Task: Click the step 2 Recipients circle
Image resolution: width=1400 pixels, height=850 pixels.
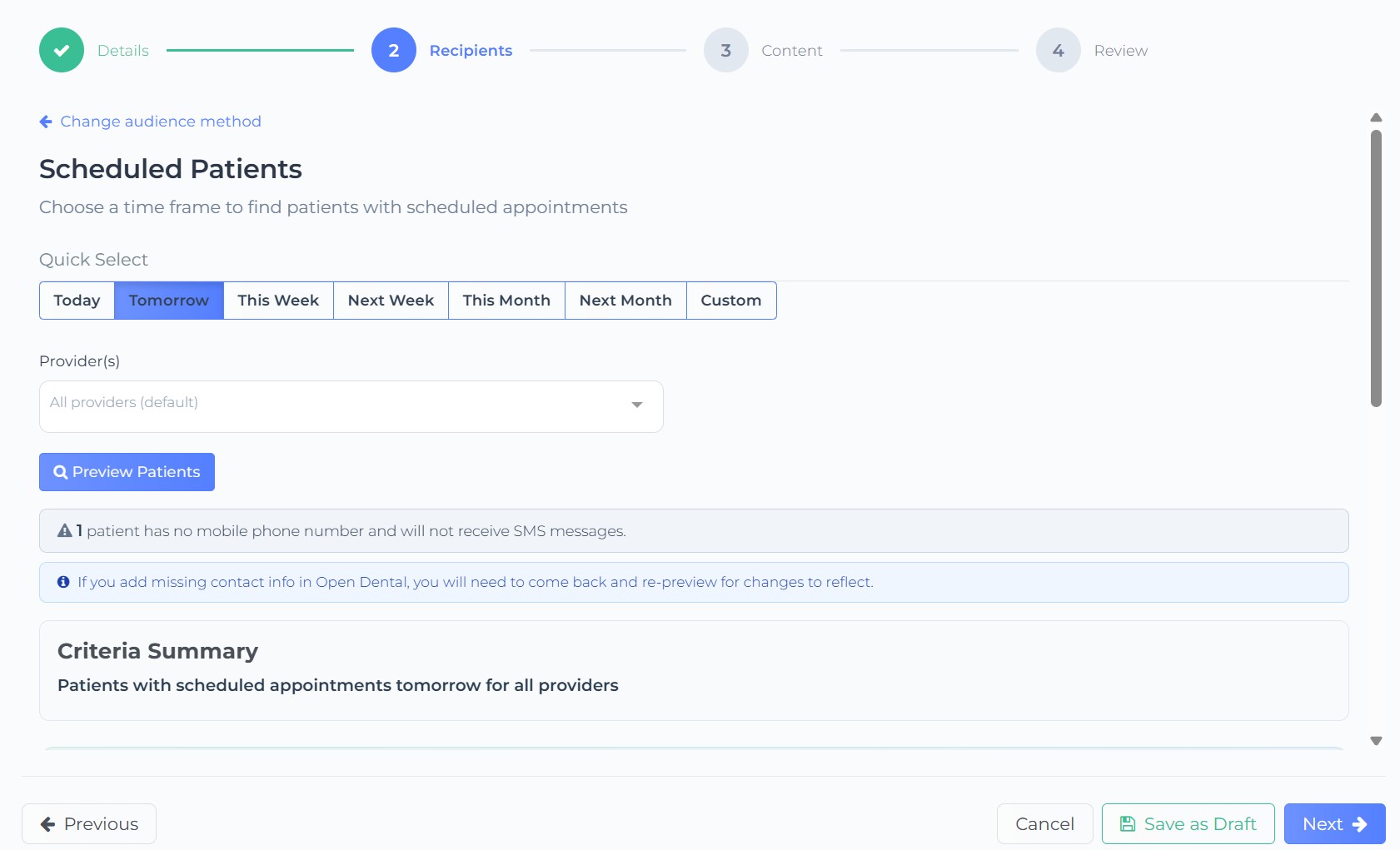Action: [393, 50]
